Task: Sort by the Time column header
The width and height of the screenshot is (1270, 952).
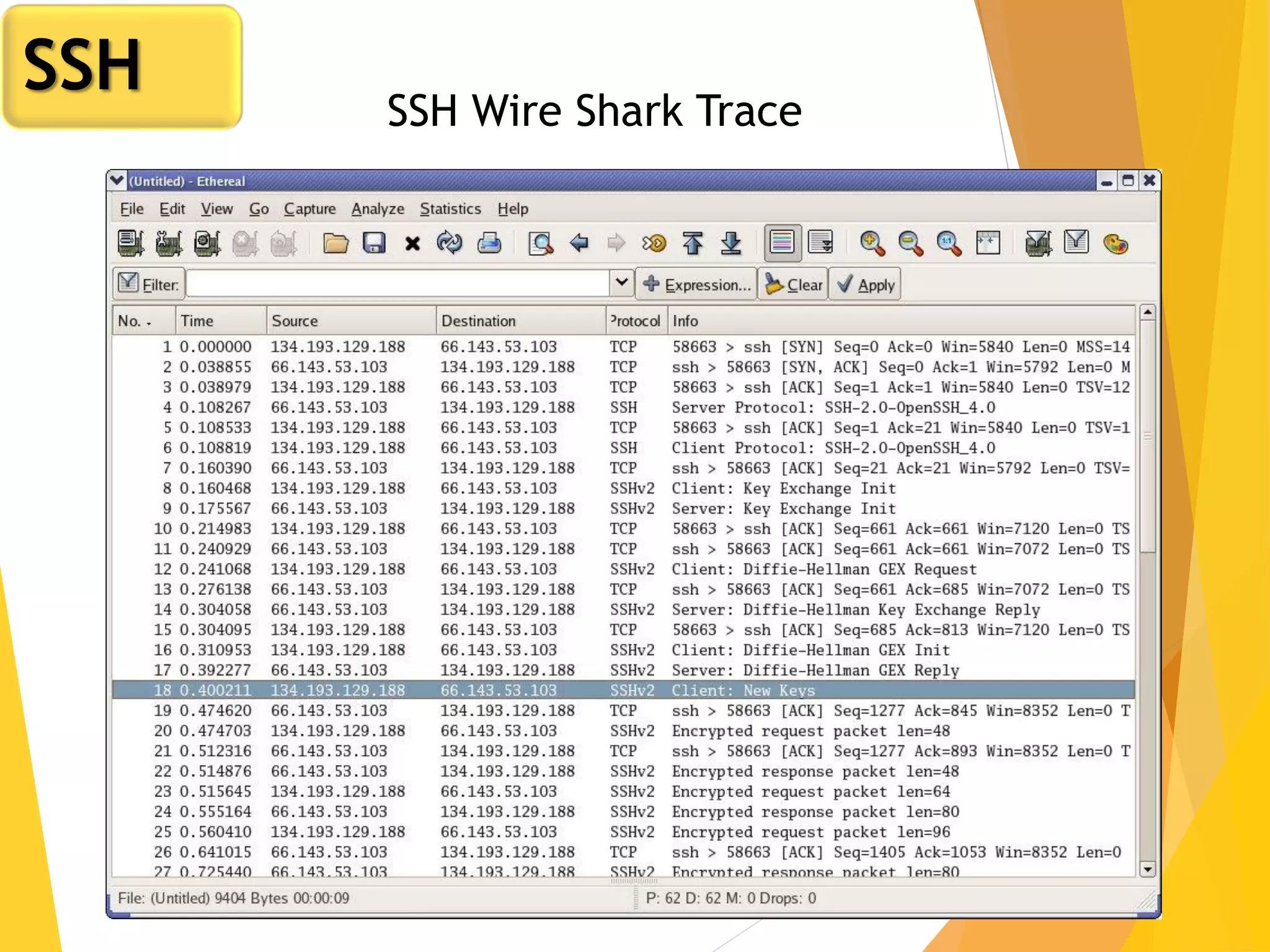Action: [x=221, y=320]
